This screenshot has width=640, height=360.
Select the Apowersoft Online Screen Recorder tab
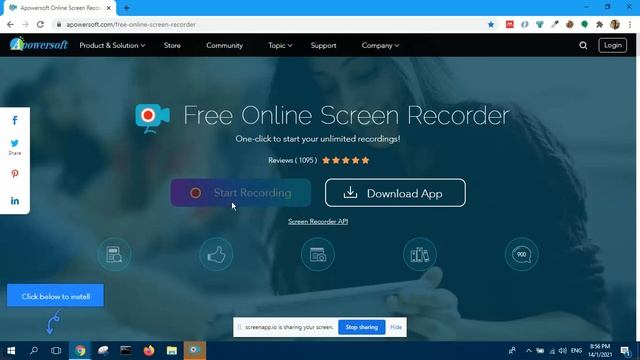[x=60, y=8]
